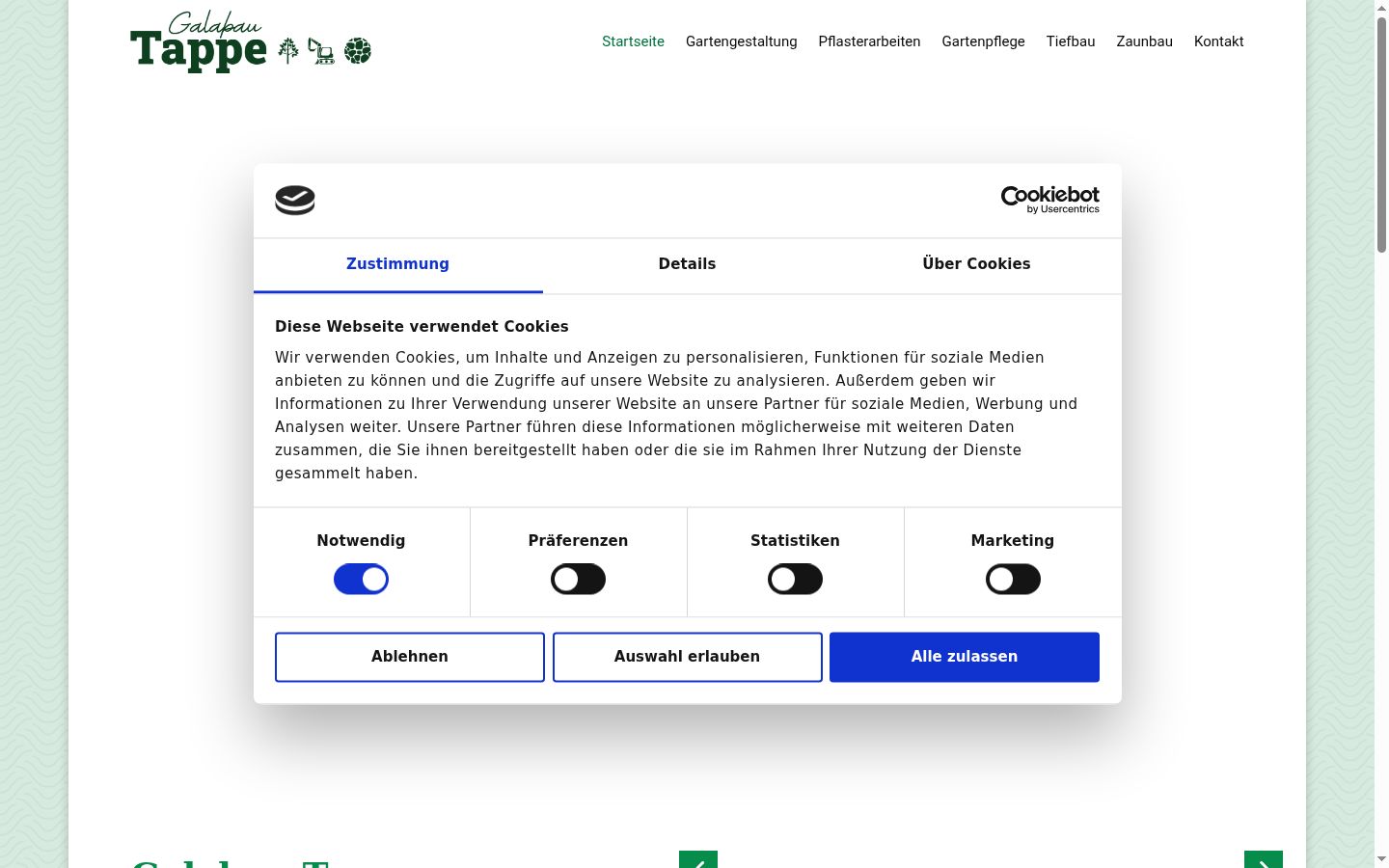Navigate to Gartenpflege page

983,41
